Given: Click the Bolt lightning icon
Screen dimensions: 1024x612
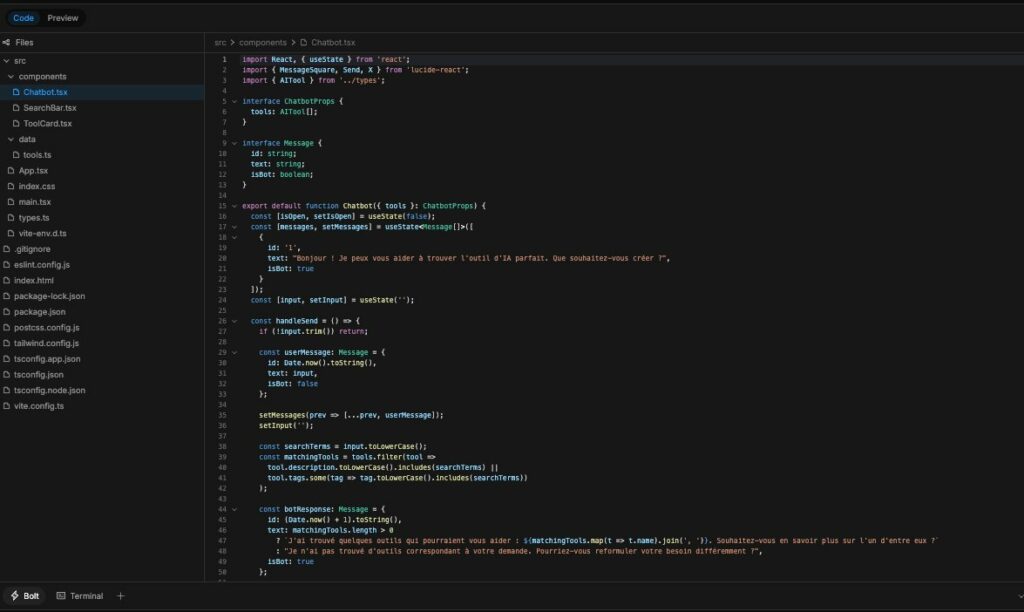Looking at the screenshot, I should [x=14, y=596].
